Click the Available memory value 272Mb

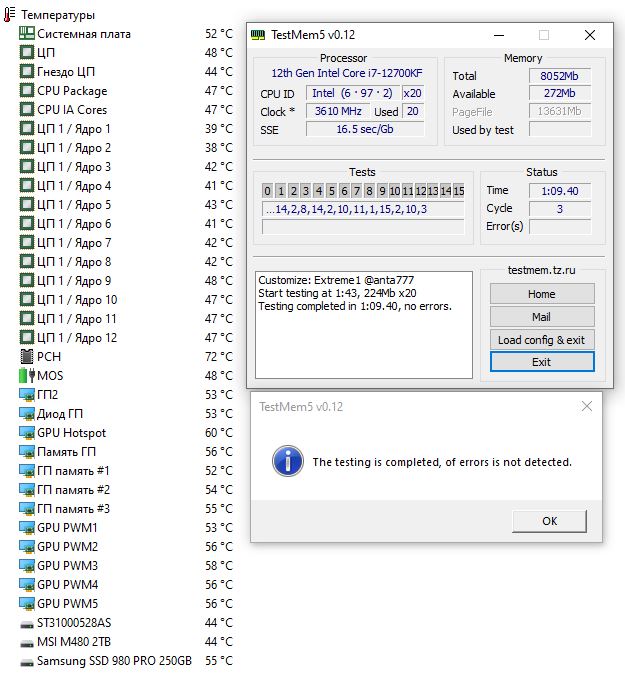[x=559, y=93]
